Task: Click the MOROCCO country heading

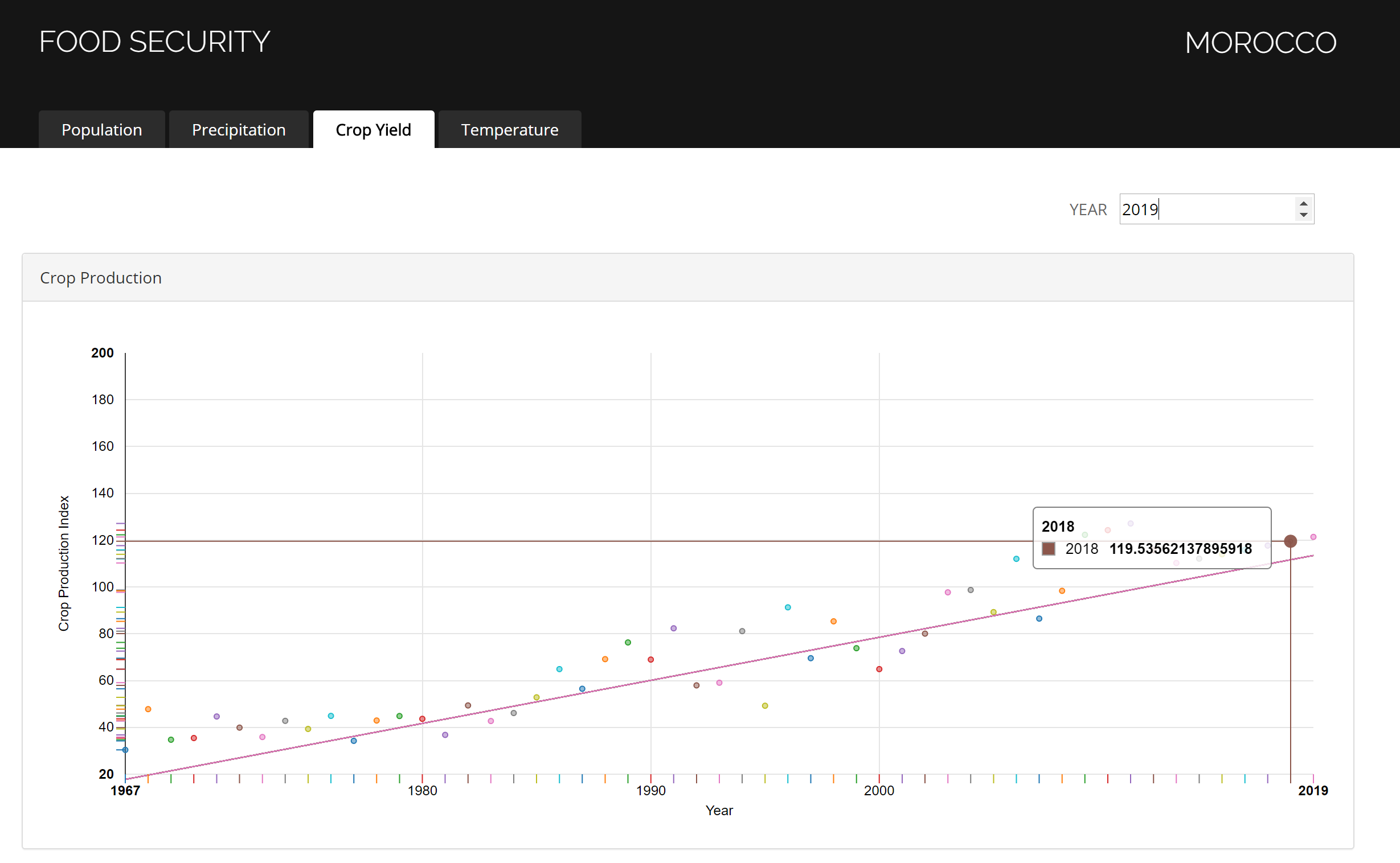Action: point(1260,43)
